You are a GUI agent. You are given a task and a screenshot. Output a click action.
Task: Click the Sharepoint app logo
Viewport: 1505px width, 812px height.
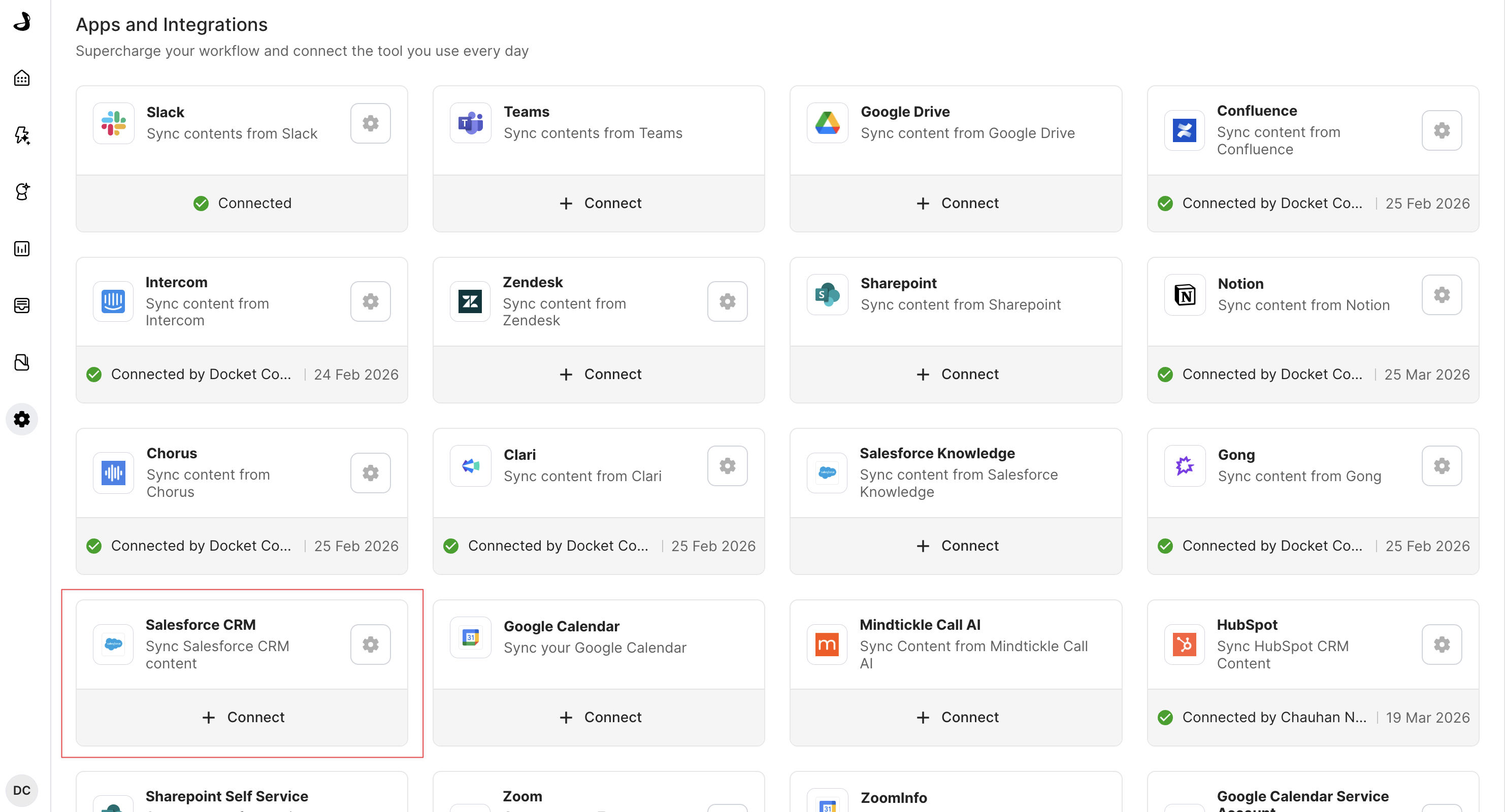827,295
